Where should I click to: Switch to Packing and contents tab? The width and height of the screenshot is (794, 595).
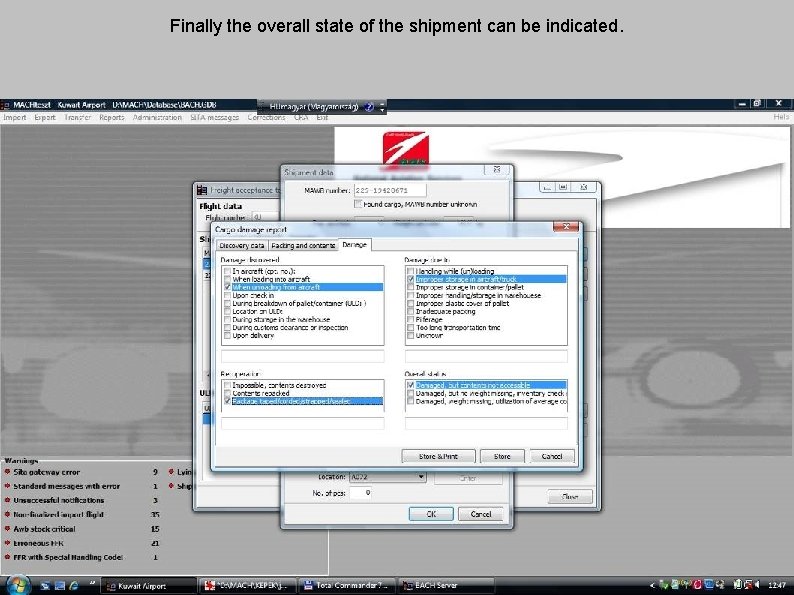click(303, 246)
